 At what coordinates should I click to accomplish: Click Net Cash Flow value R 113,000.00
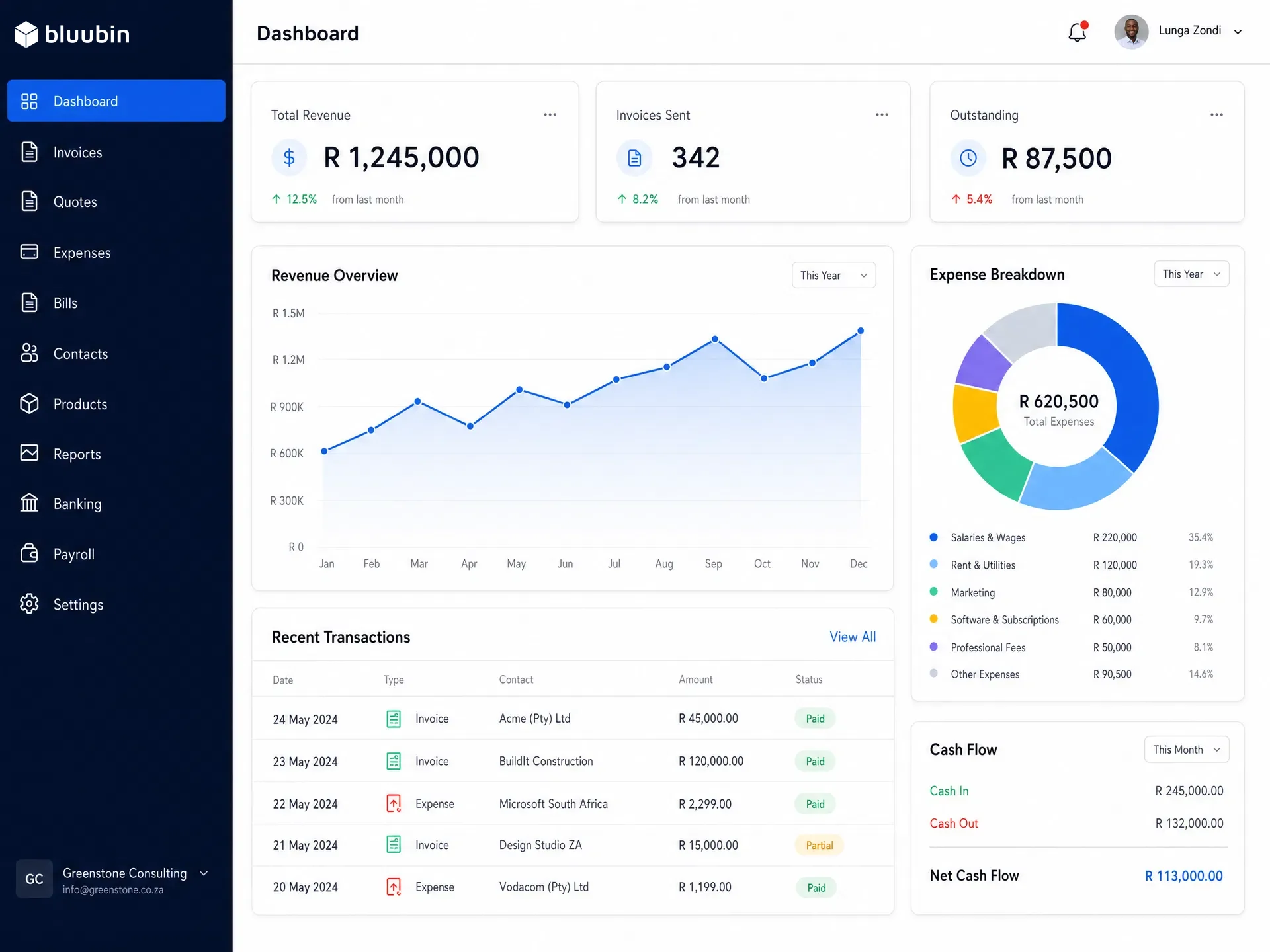[x=1183, y=876]
